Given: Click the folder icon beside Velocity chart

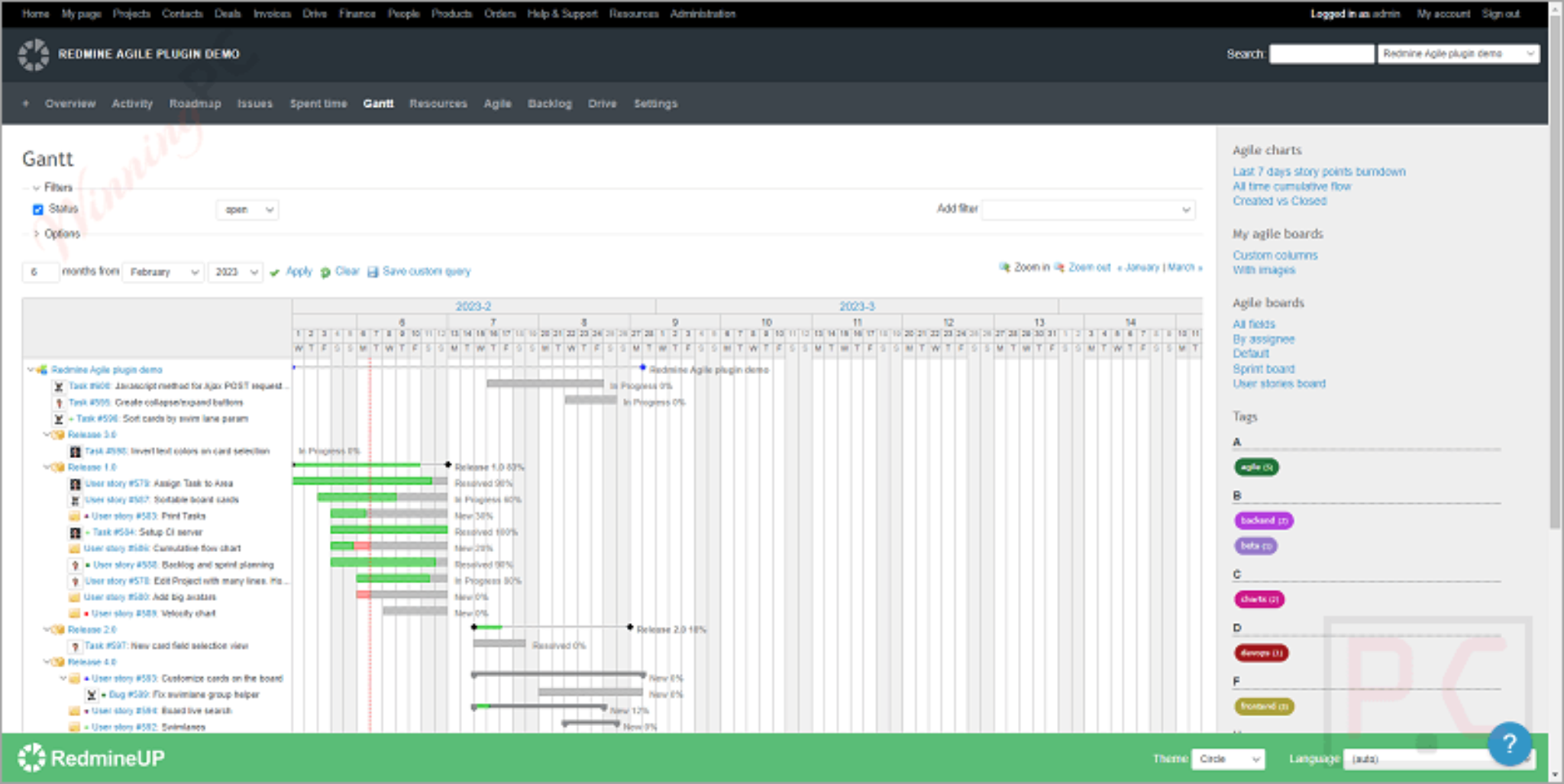Looking at the screenshot, I should (75, 614).
